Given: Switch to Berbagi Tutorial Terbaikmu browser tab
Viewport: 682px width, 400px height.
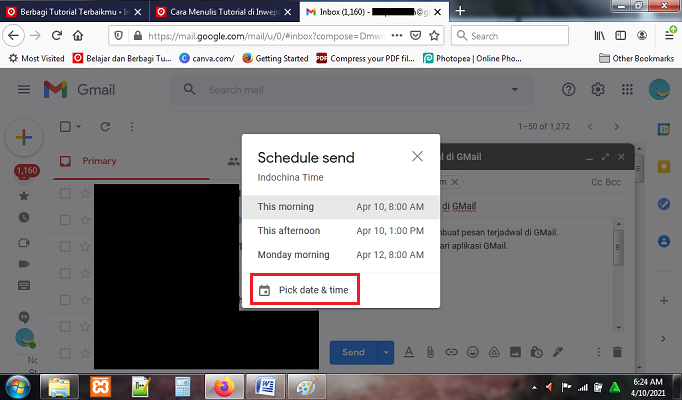Looking at the screenshot, I should pos(74,12).
